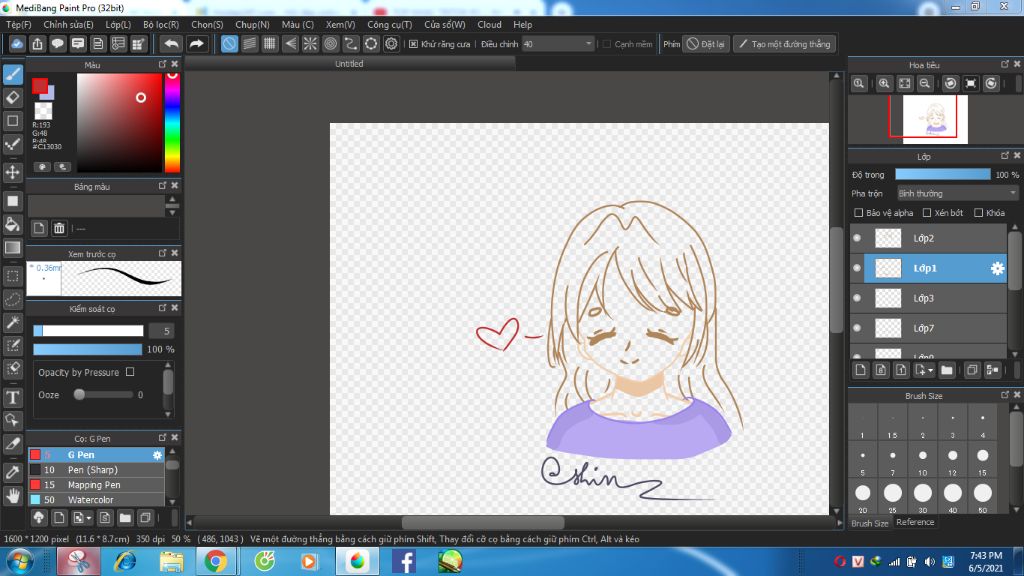Select the Brush tool in left toolbar

pyautogui.click(x=13, y=74)
